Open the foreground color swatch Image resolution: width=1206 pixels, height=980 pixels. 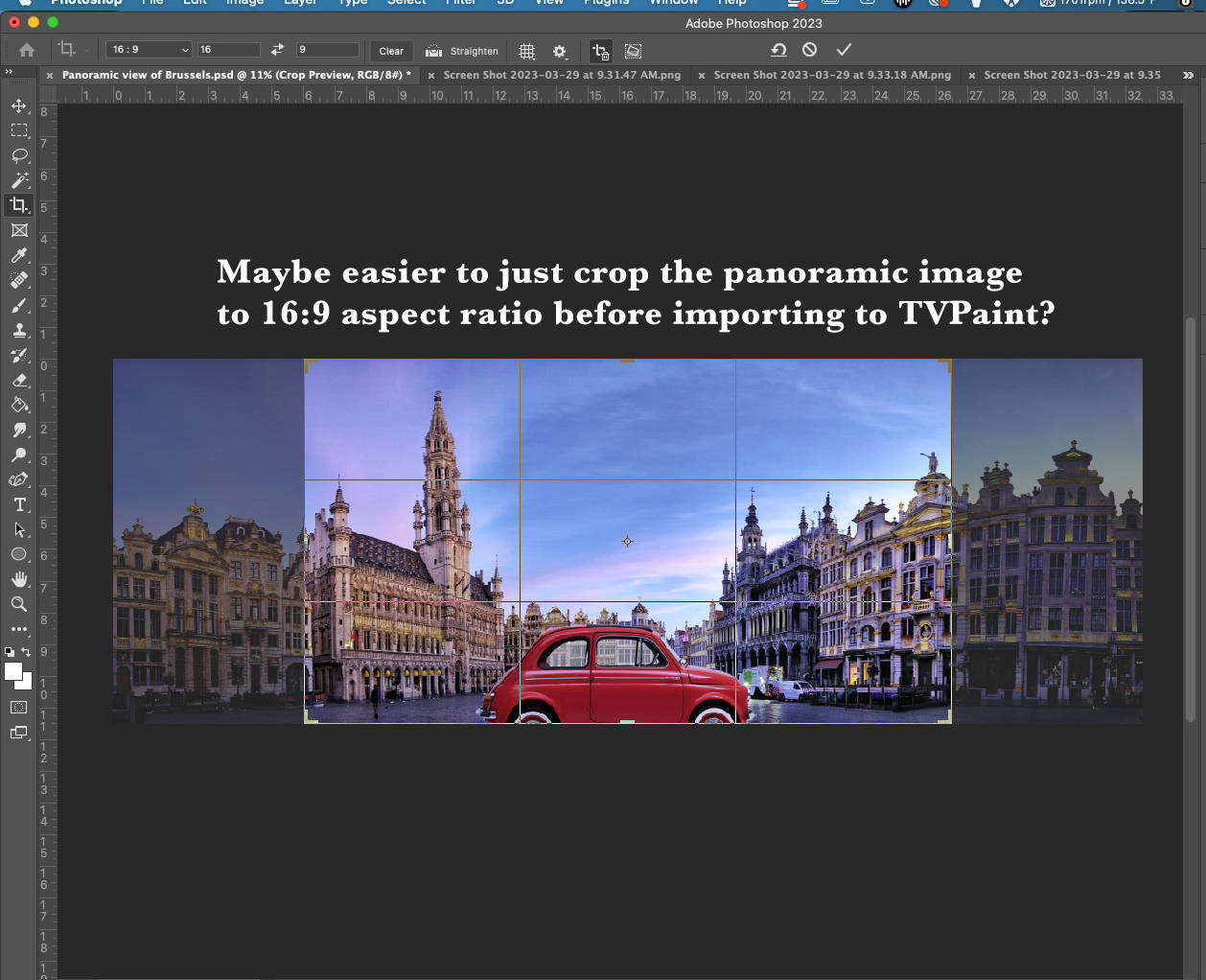point(12,670)
